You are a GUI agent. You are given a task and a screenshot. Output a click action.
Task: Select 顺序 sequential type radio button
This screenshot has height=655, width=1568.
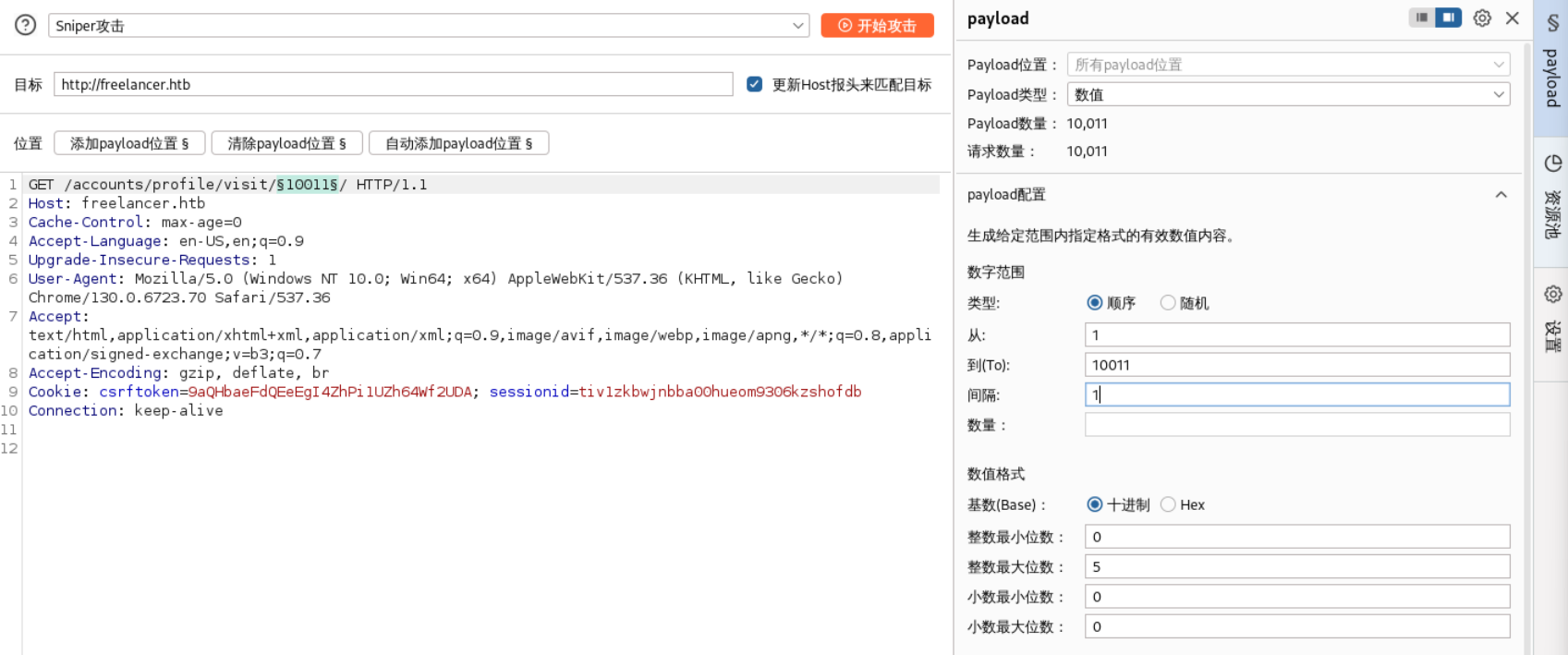[x=1095, y=303]
